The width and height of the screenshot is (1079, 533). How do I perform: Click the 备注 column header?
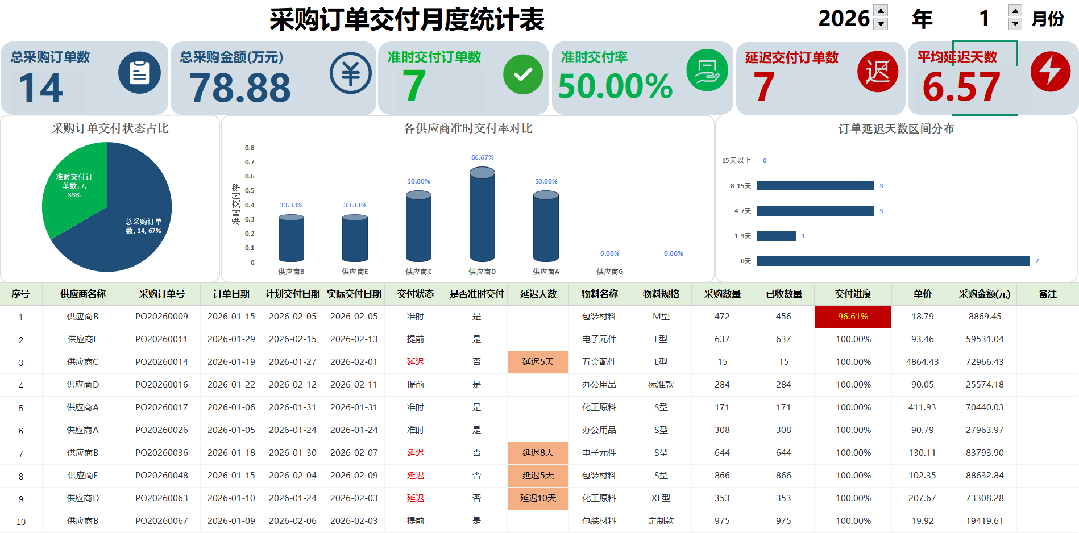pyautogui.click(x=1047, y=294)
